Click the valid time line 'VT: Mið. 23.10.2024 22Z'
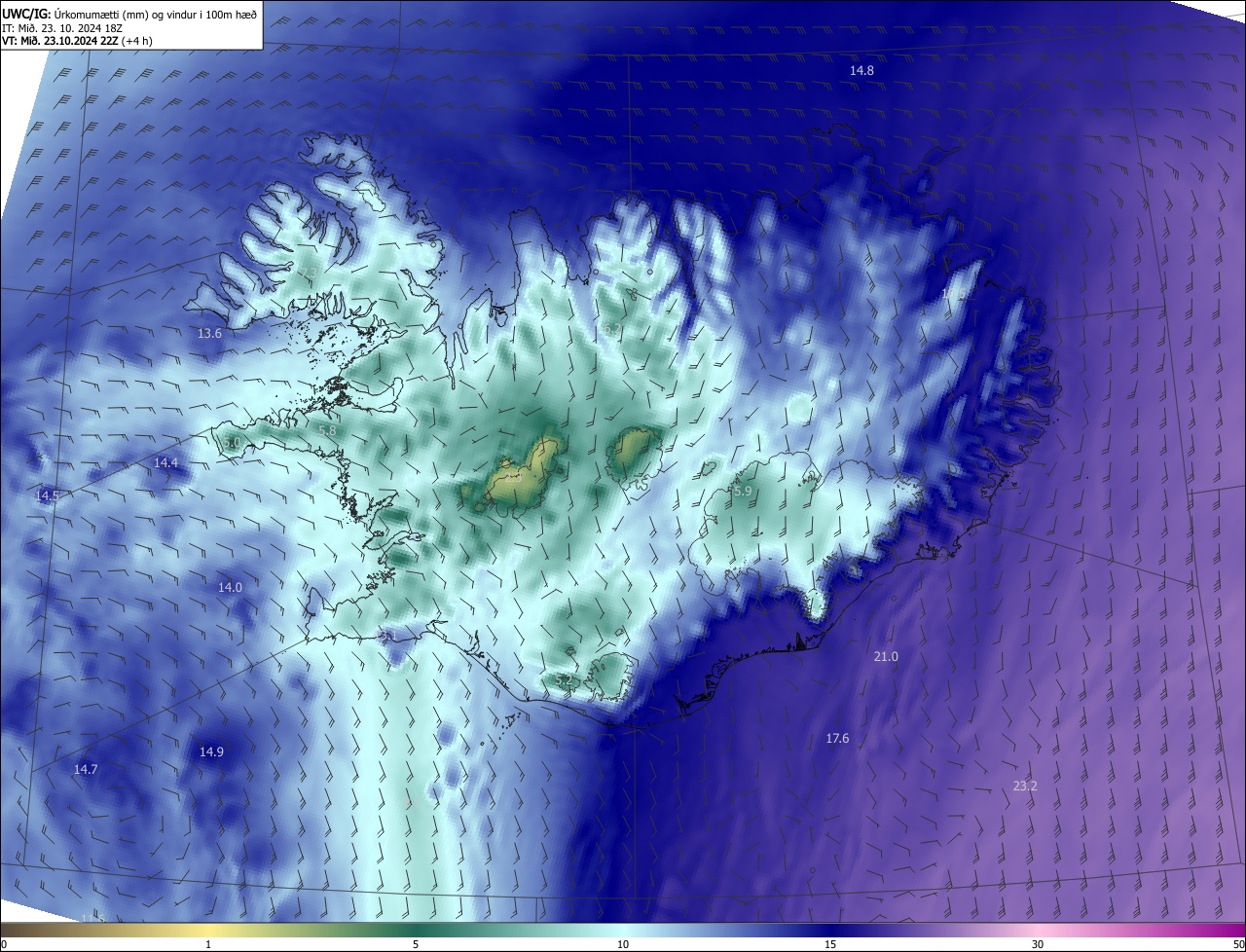Screen dimensions: 1246x952 [61, 41]
